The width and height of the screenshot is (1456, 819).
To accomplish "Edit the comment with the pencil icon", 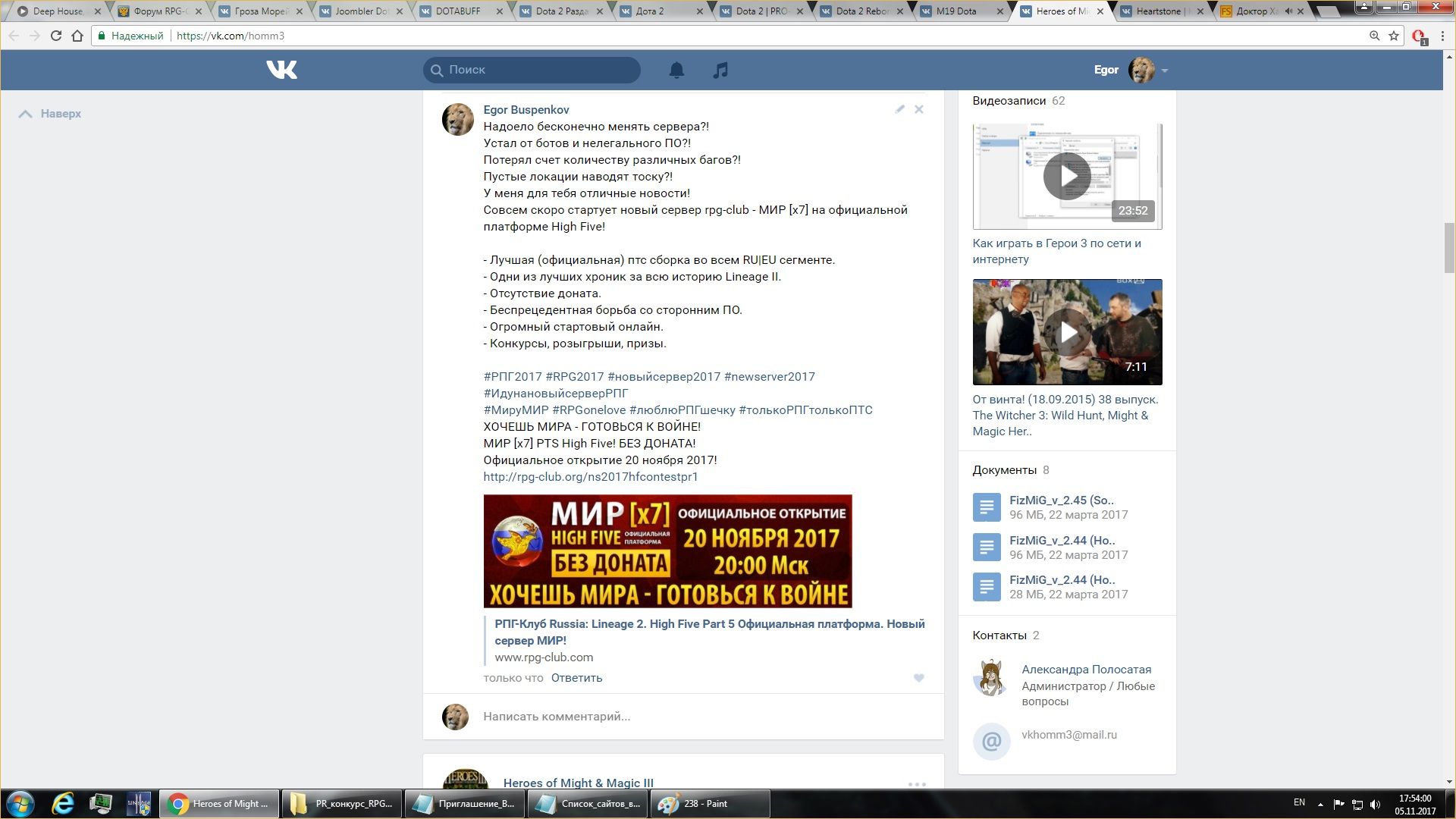I will point(899,109).
